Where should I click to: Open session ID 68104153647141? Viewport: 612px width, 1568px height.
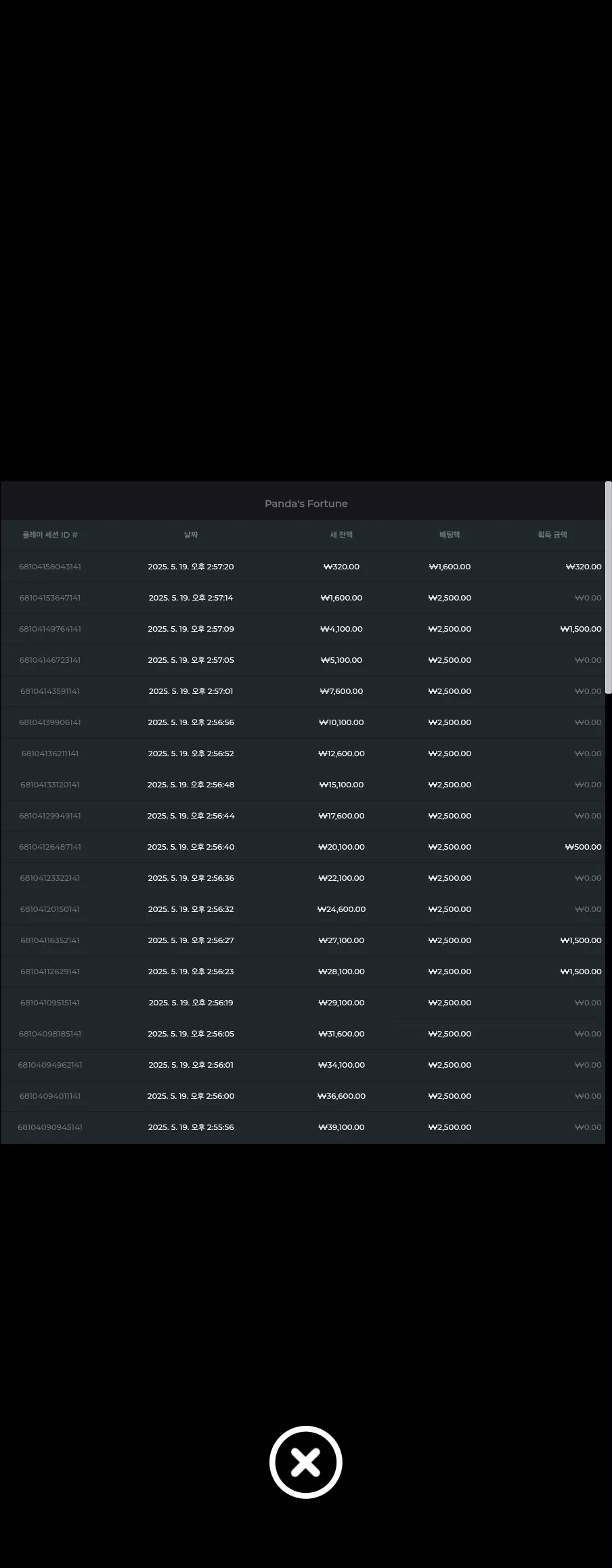coord(50,598)
